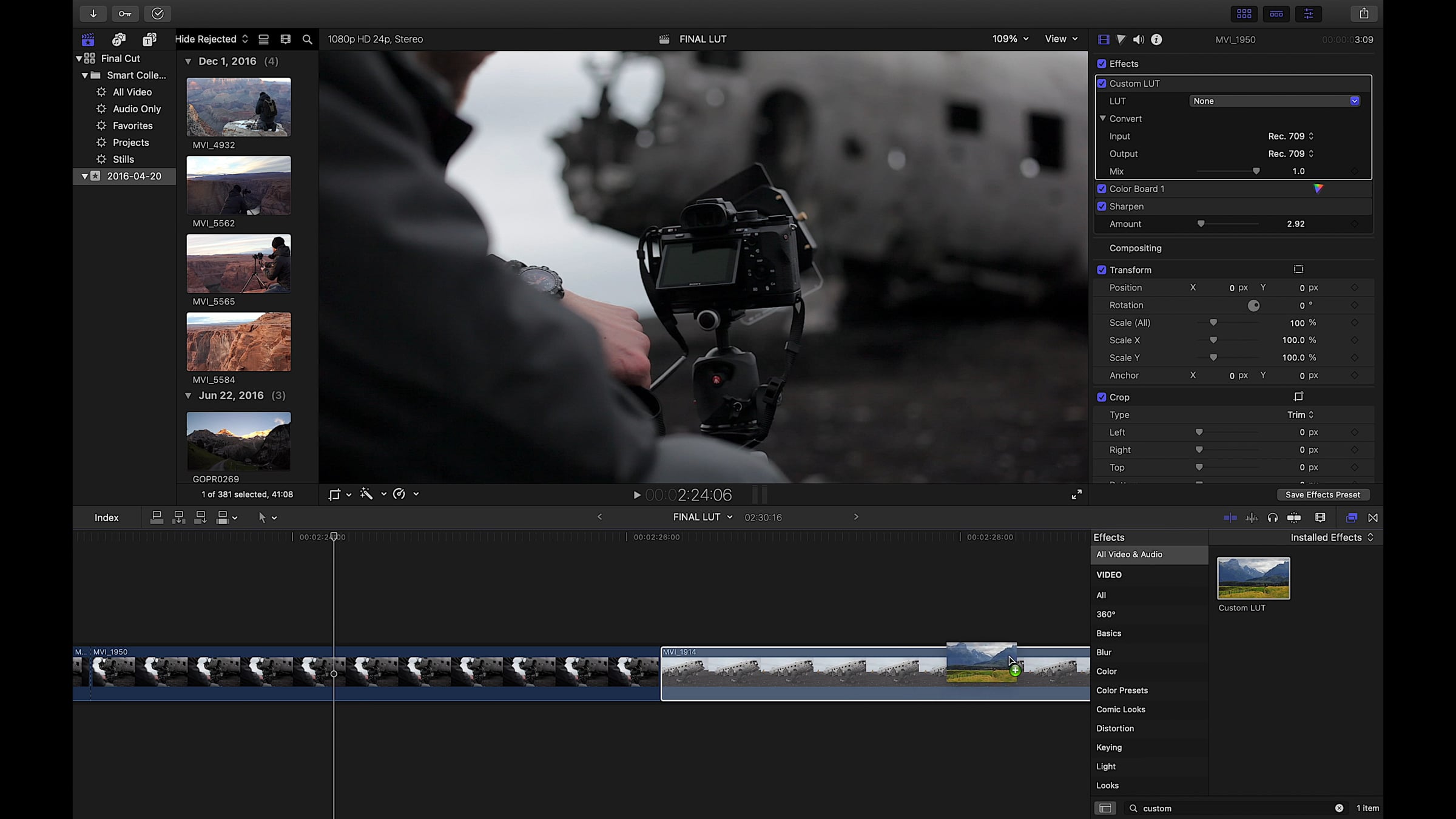The height and width of the screenshot is (819, 1456).
Task: Open the 109% viewer zoom dropdown
Action: pyautogui.click(x=1010, y=39)
